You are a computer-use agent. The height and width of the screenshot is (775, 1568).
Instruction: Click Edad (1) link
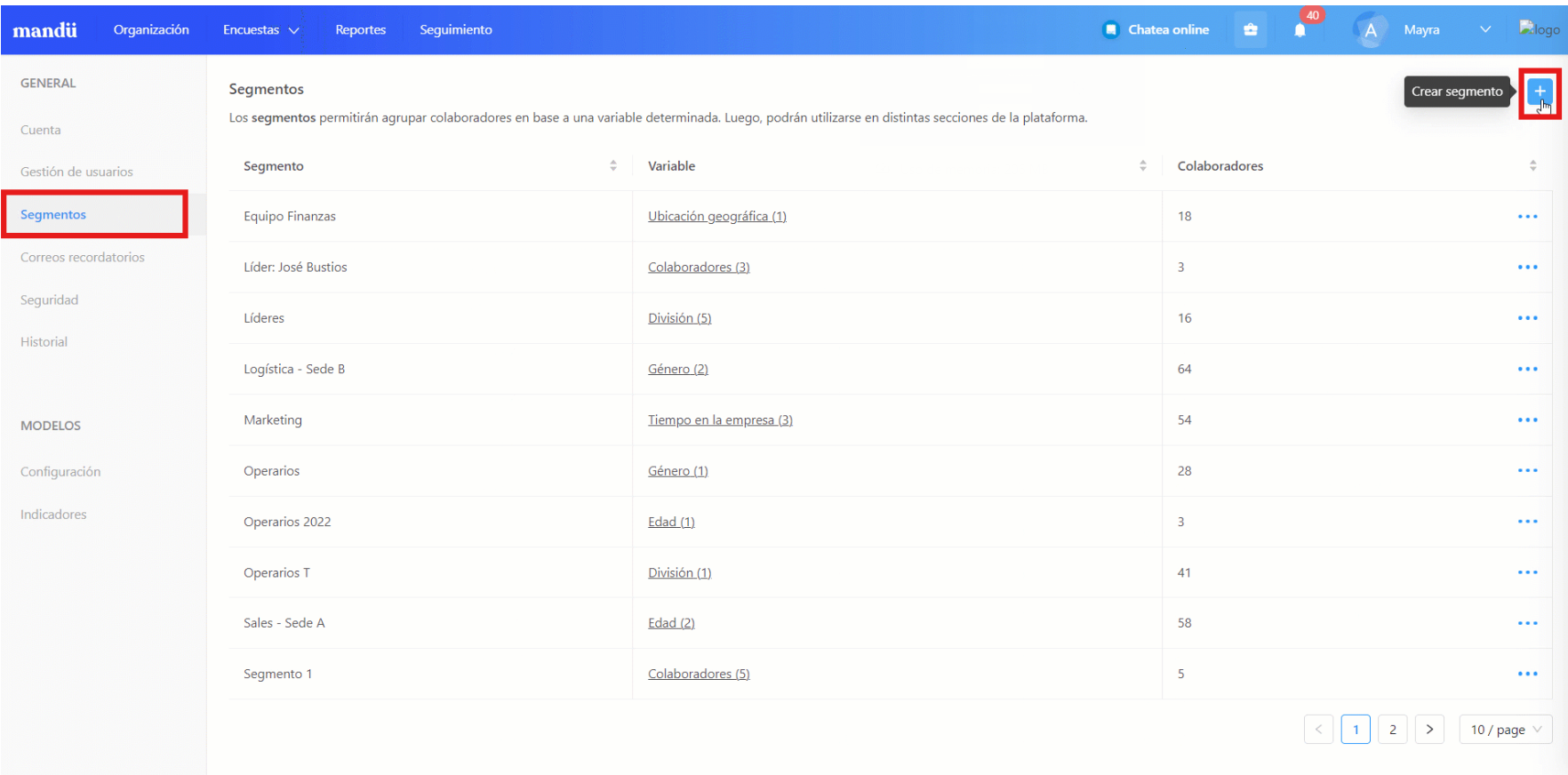[671, 522]
